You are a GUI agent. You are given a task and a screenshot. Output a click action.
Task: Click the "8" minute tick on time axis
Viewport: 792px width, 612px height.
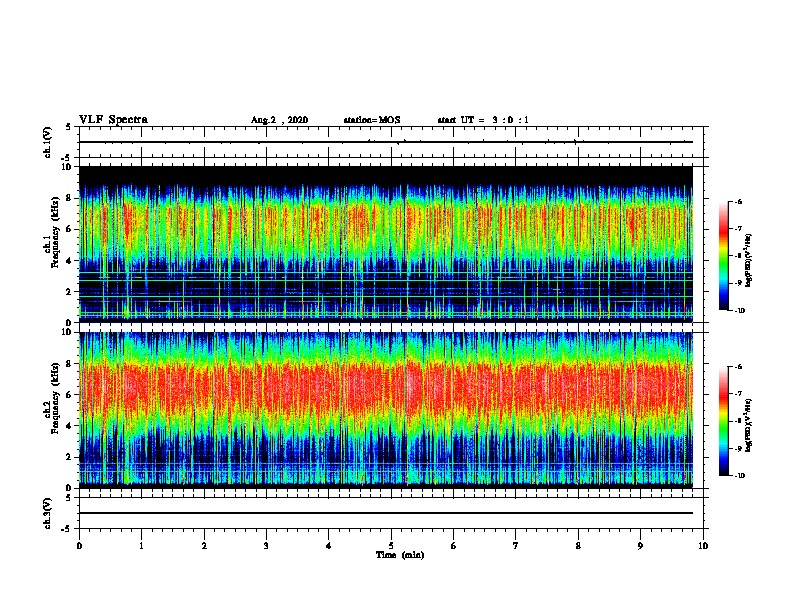coord(578,546)
